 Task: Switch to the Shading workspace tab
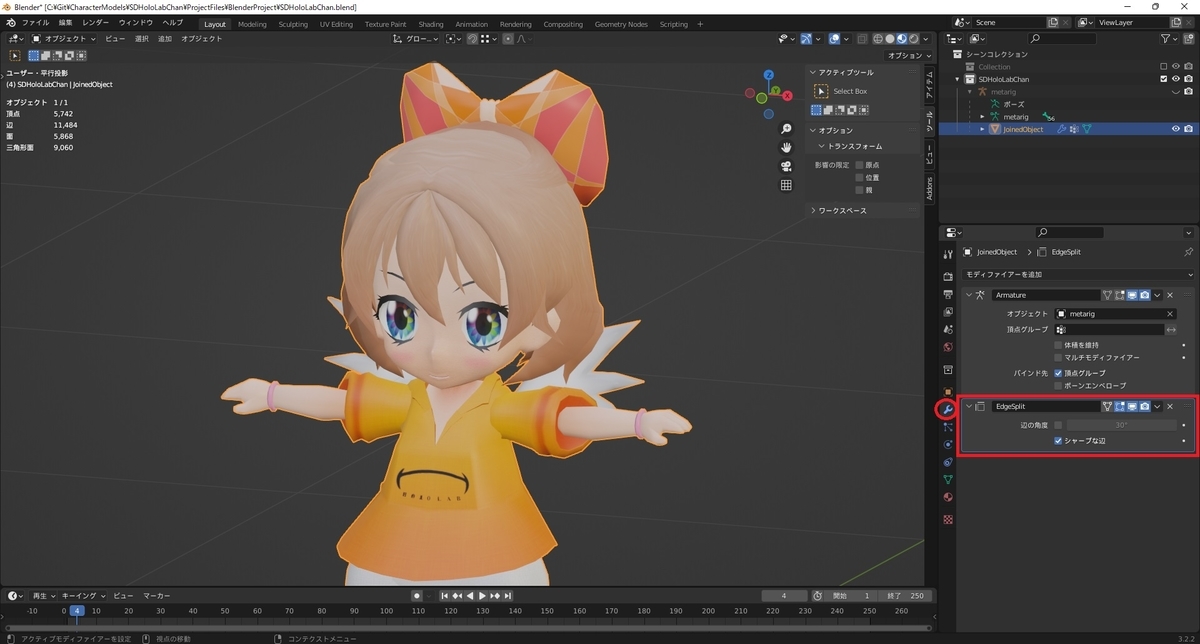click(431, 24)
